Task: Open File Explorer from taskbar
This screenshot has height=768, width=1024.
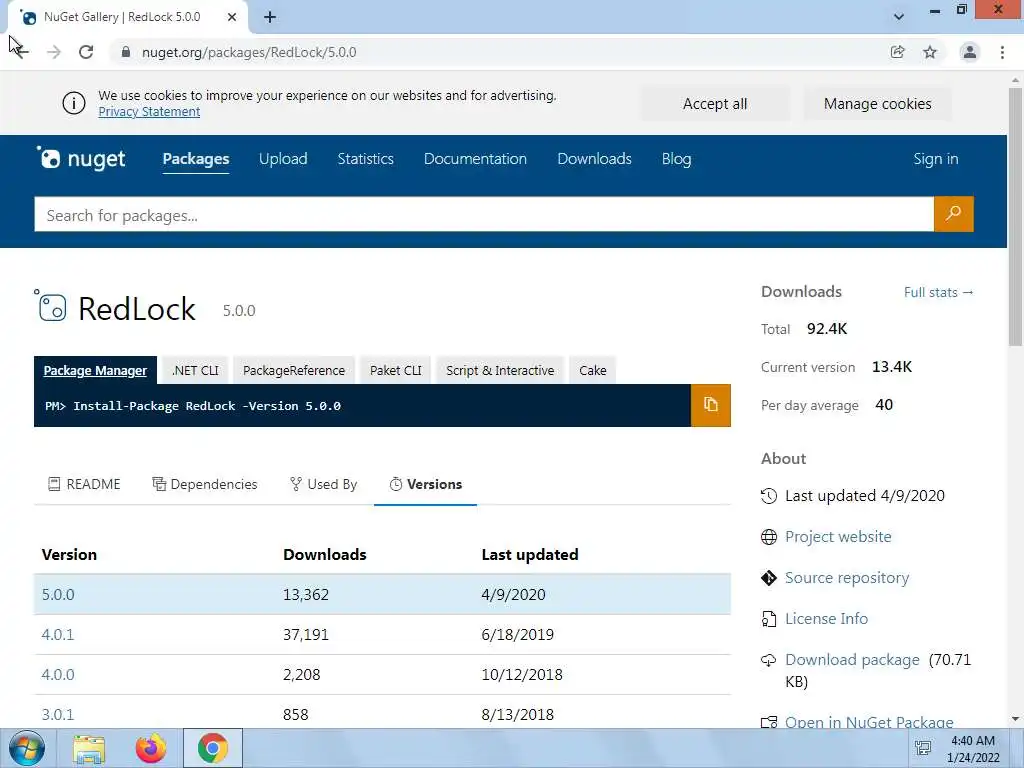Action: [89, 748]
